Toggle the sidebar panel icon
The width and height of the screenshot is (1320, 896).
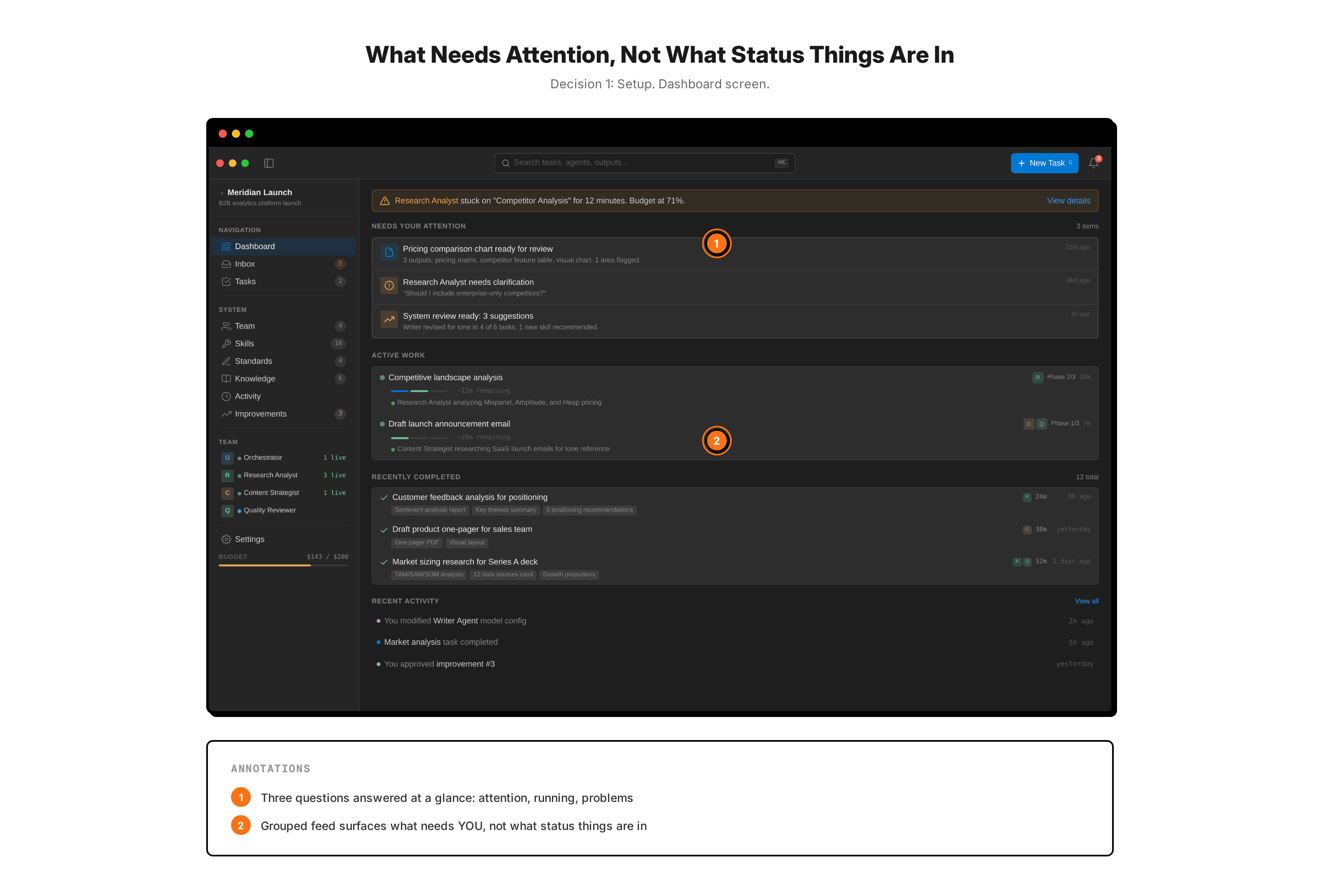point(269,163)
